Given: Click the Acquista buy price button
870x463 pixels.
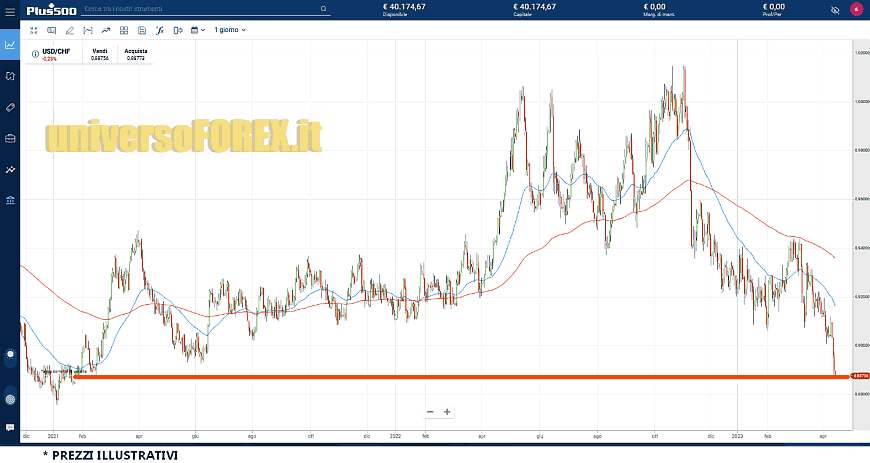Looking at the screenshot, I should coord(136,54).
